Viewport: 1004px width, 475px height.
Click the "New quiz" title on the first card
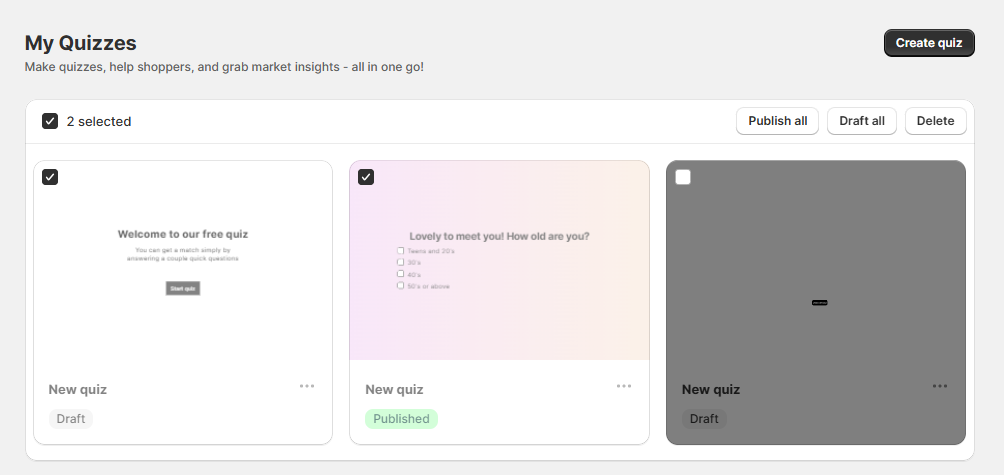[78, 390]
